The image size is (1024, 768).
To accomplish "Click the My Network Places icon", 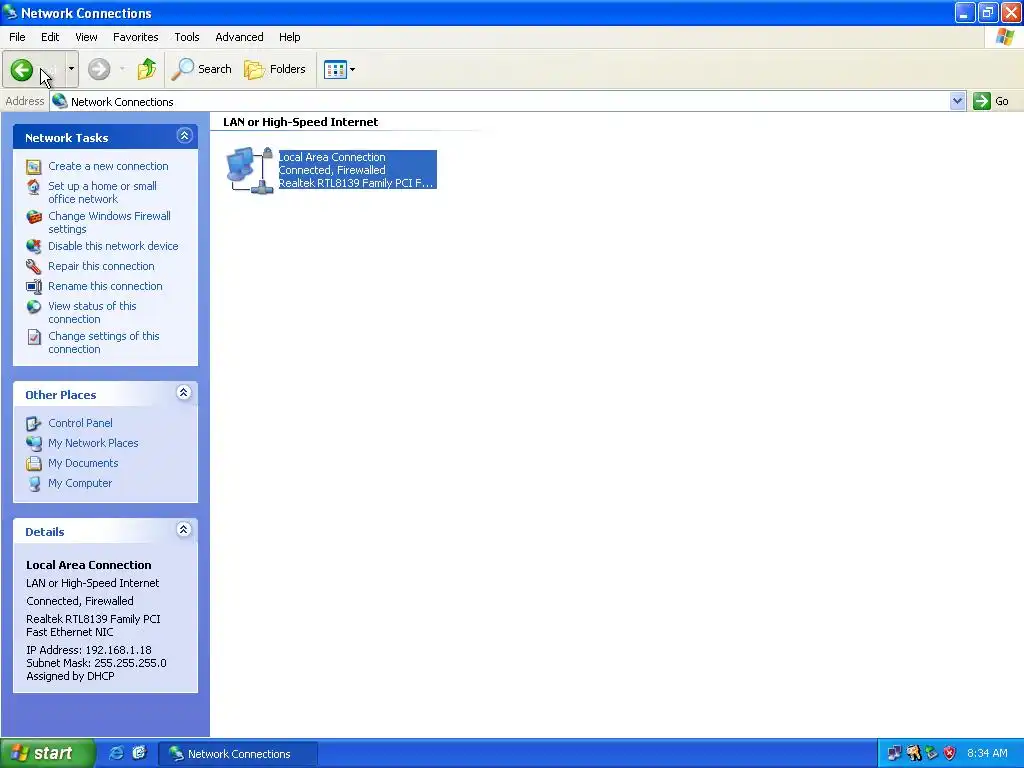I will 34,443.
